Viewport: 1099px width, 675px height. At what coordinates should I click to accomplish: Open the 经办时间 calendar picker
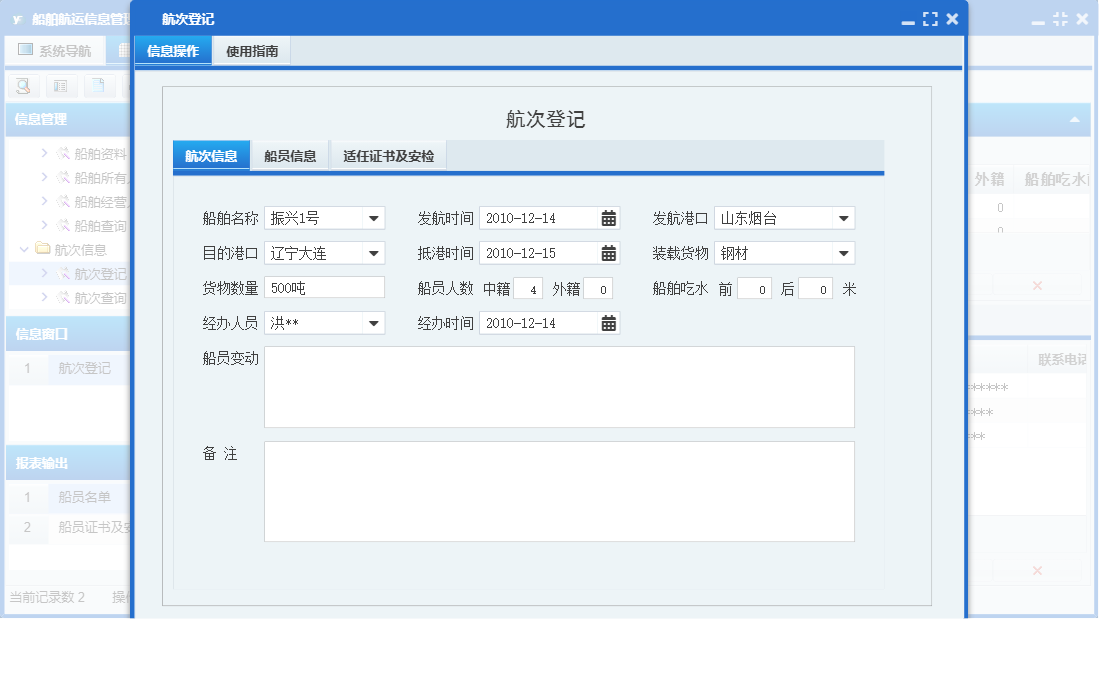pyautogui.click(x=608, y=322)
